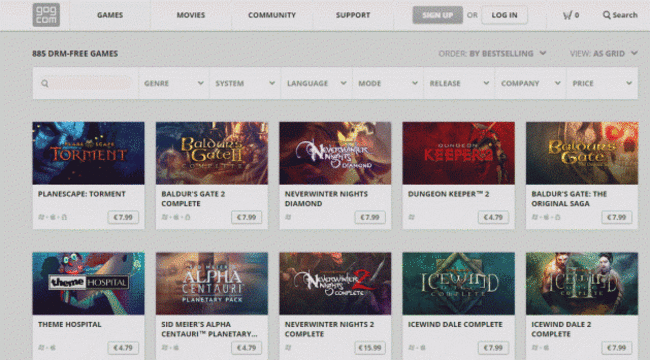
Task: Open the Movies menu
Action: pos(191,15)
